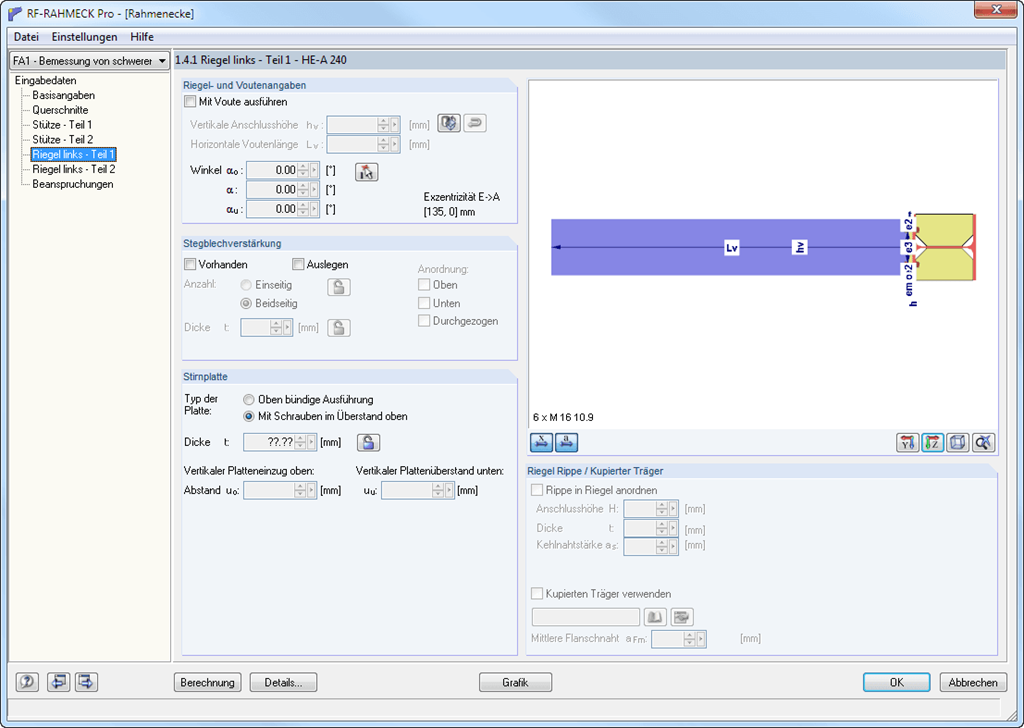Select 'Einseitig' radio button

[246, 285]
